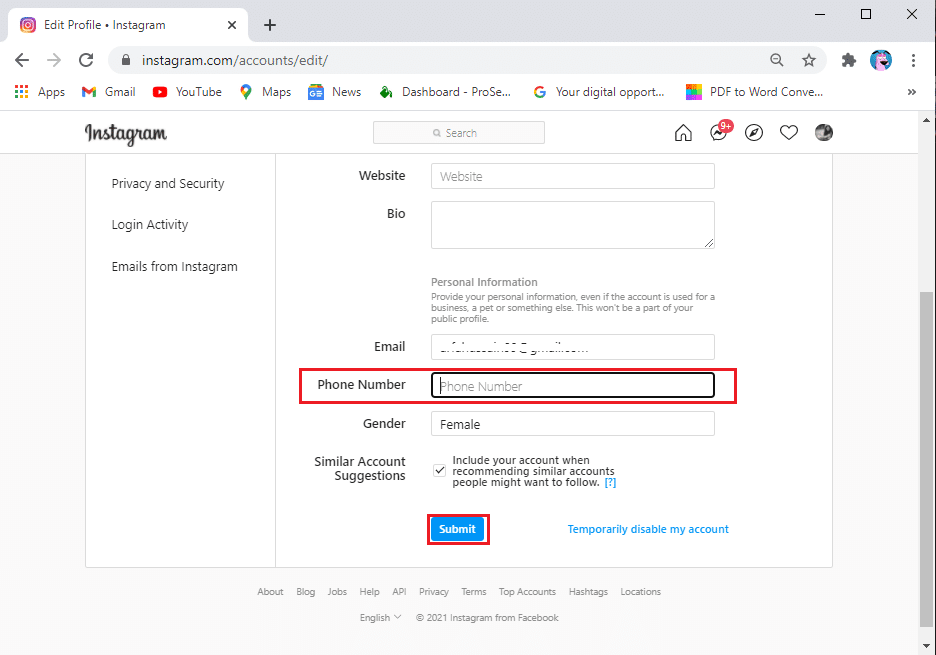Click Temporarily disable my account link
The width and height of the screenshot is (936, 655).
(648, 529)
